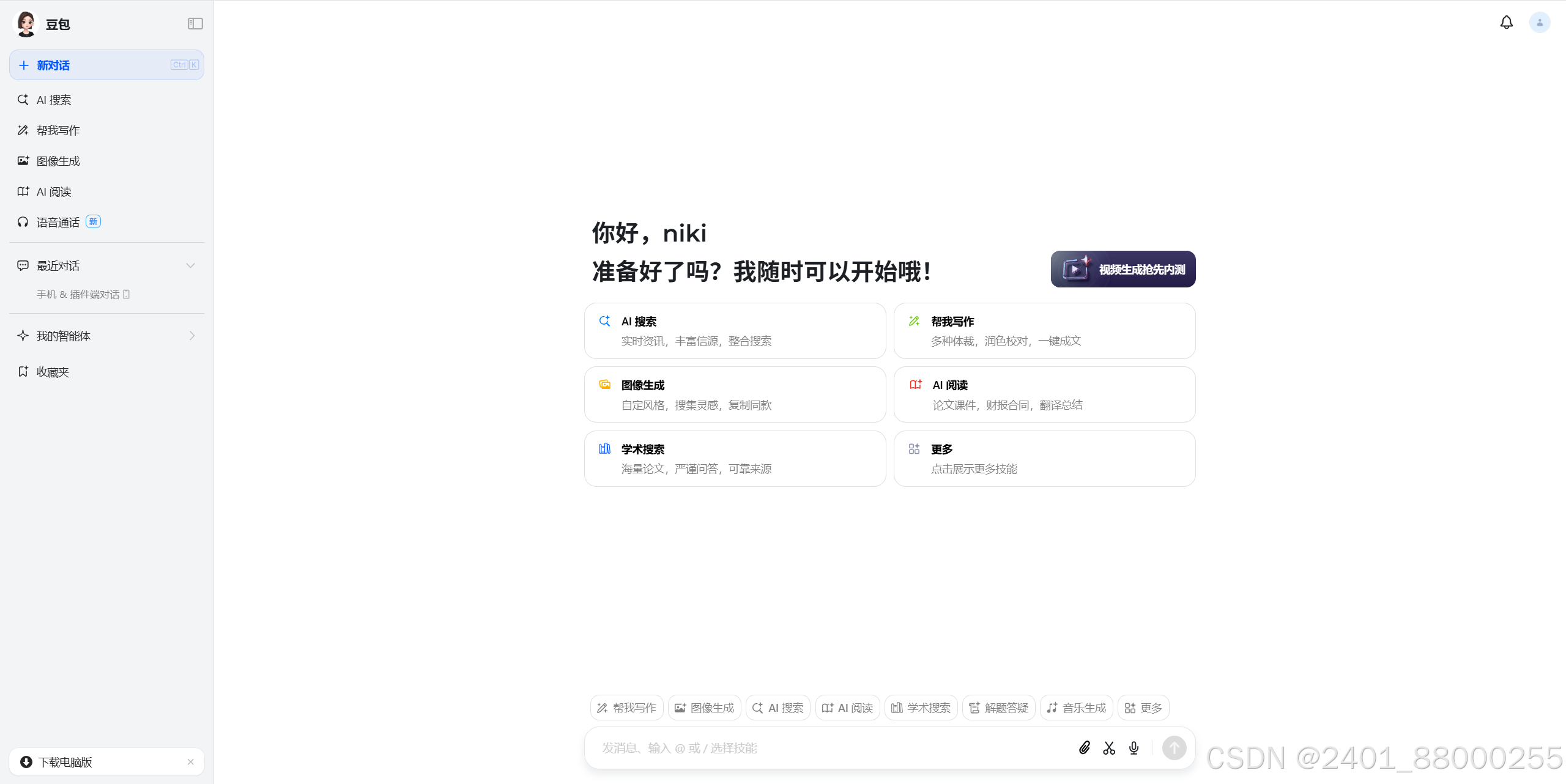Expand 我的智能体 arrow
Viewport: 1566px width, 784px height.
191,336
